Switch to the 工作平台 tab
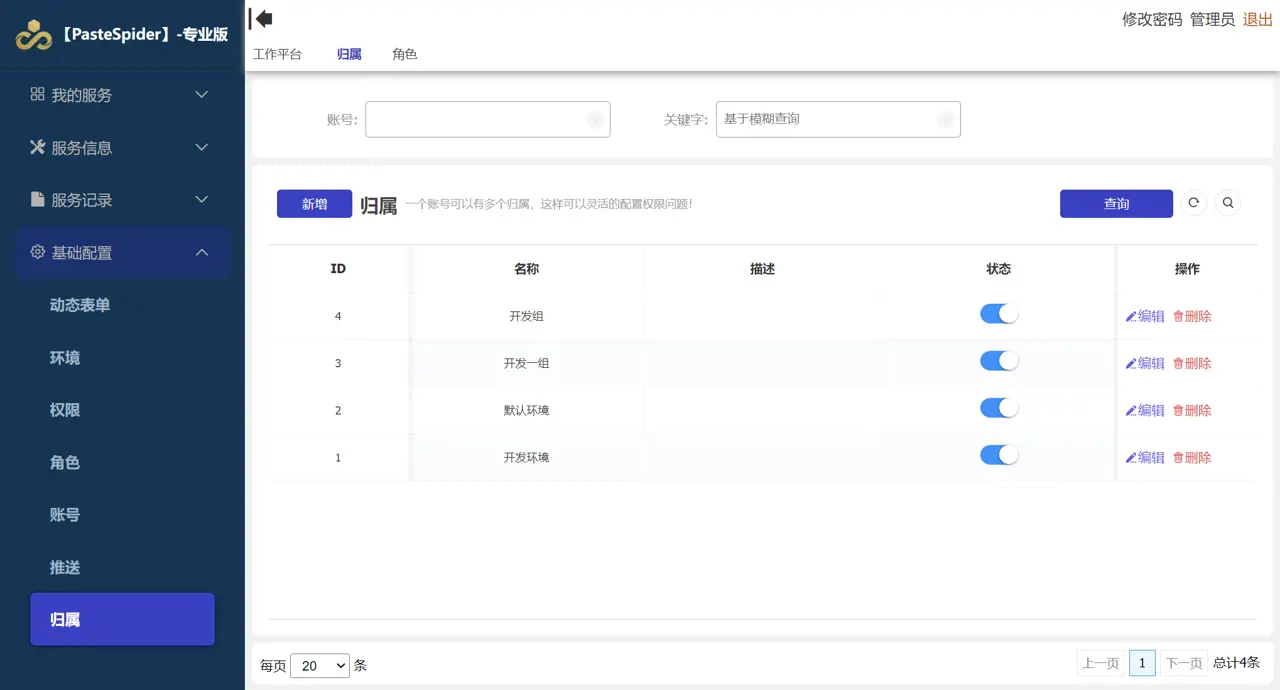The width and height of the screenshot is (1280, 690). 277,54
